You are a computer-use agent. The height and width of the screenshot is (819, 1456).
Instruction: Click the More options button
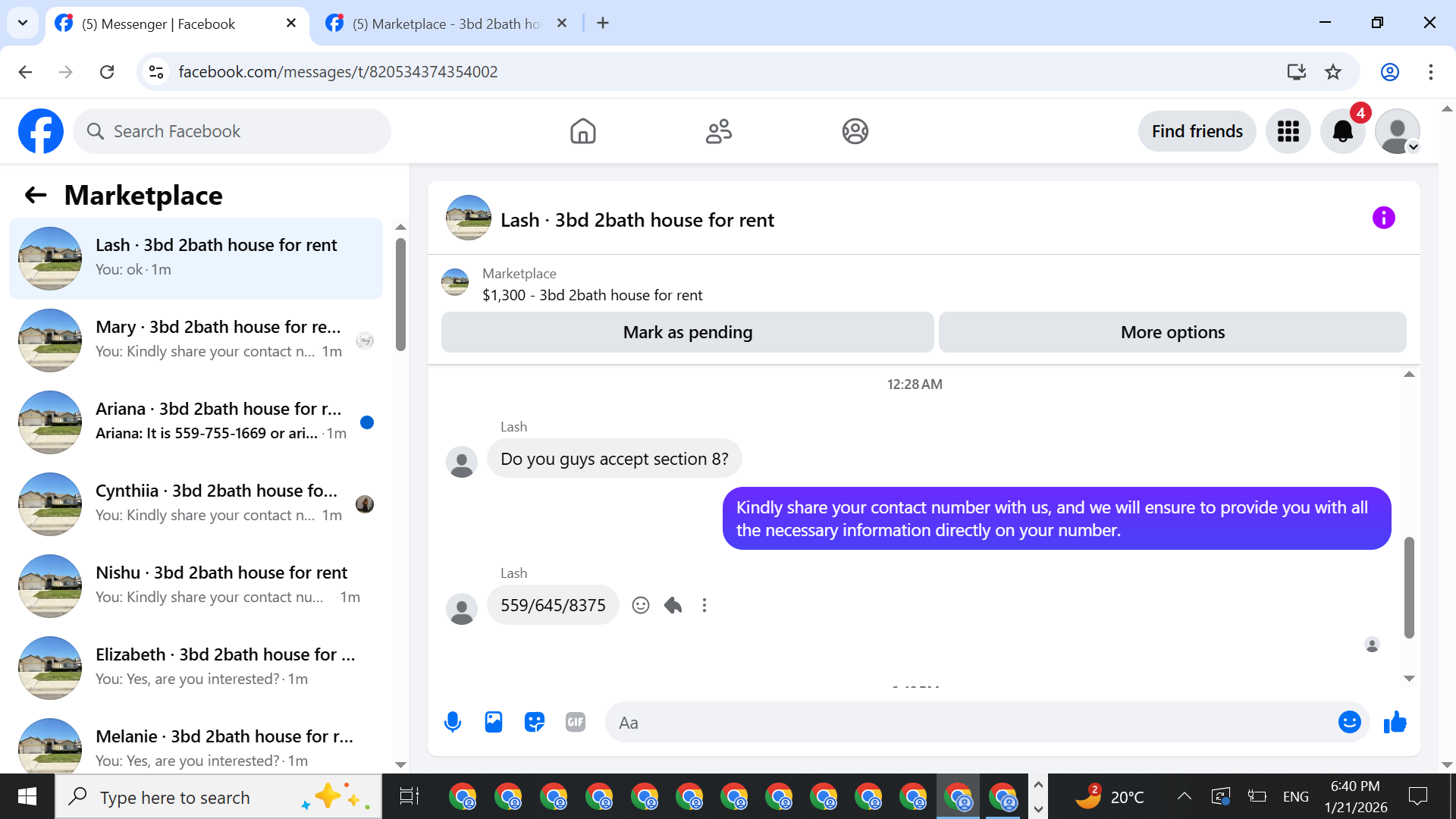[x=1172, y=332]
